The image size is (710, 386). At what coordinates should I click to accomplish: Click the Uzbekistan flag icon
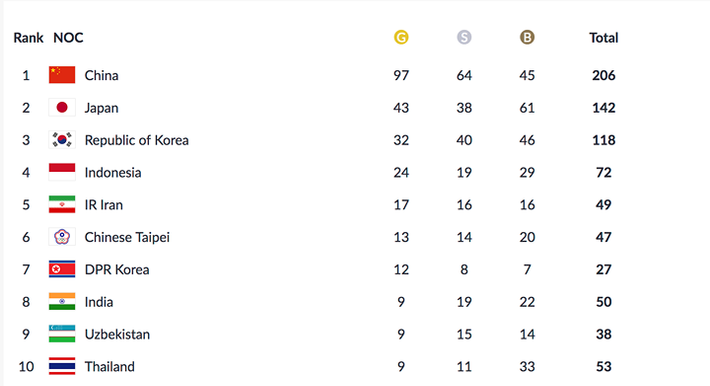(62, 334)
